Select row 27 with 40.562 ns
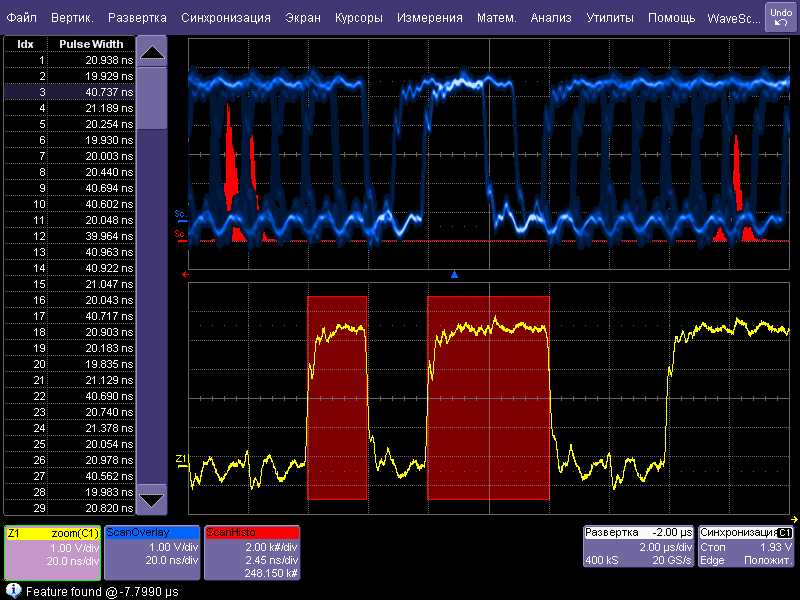 click(69, 476)
